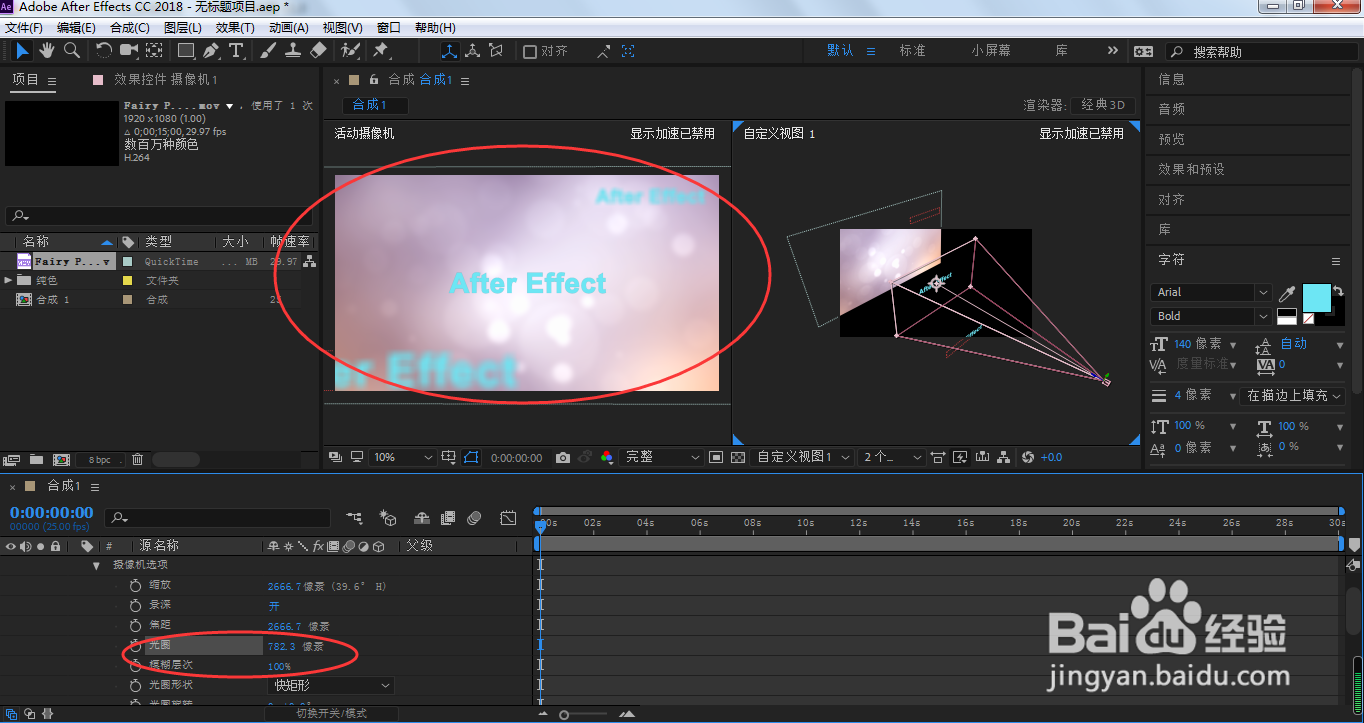Select the Hand tool
This screenshot has width=1364, height=723.
(x=47, y=50)
